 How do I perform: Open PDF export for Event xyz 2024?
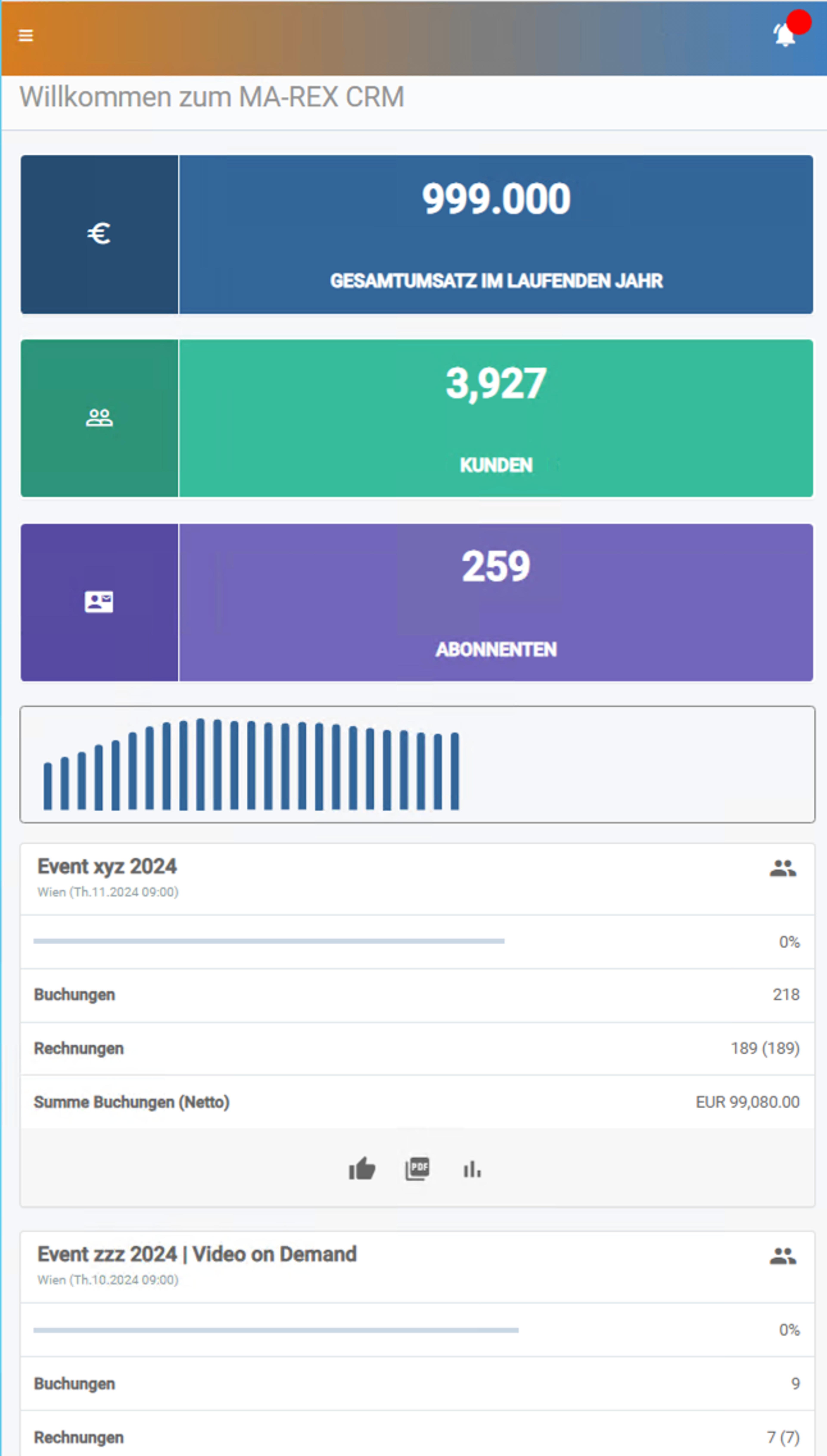[x=417, y=1169]
